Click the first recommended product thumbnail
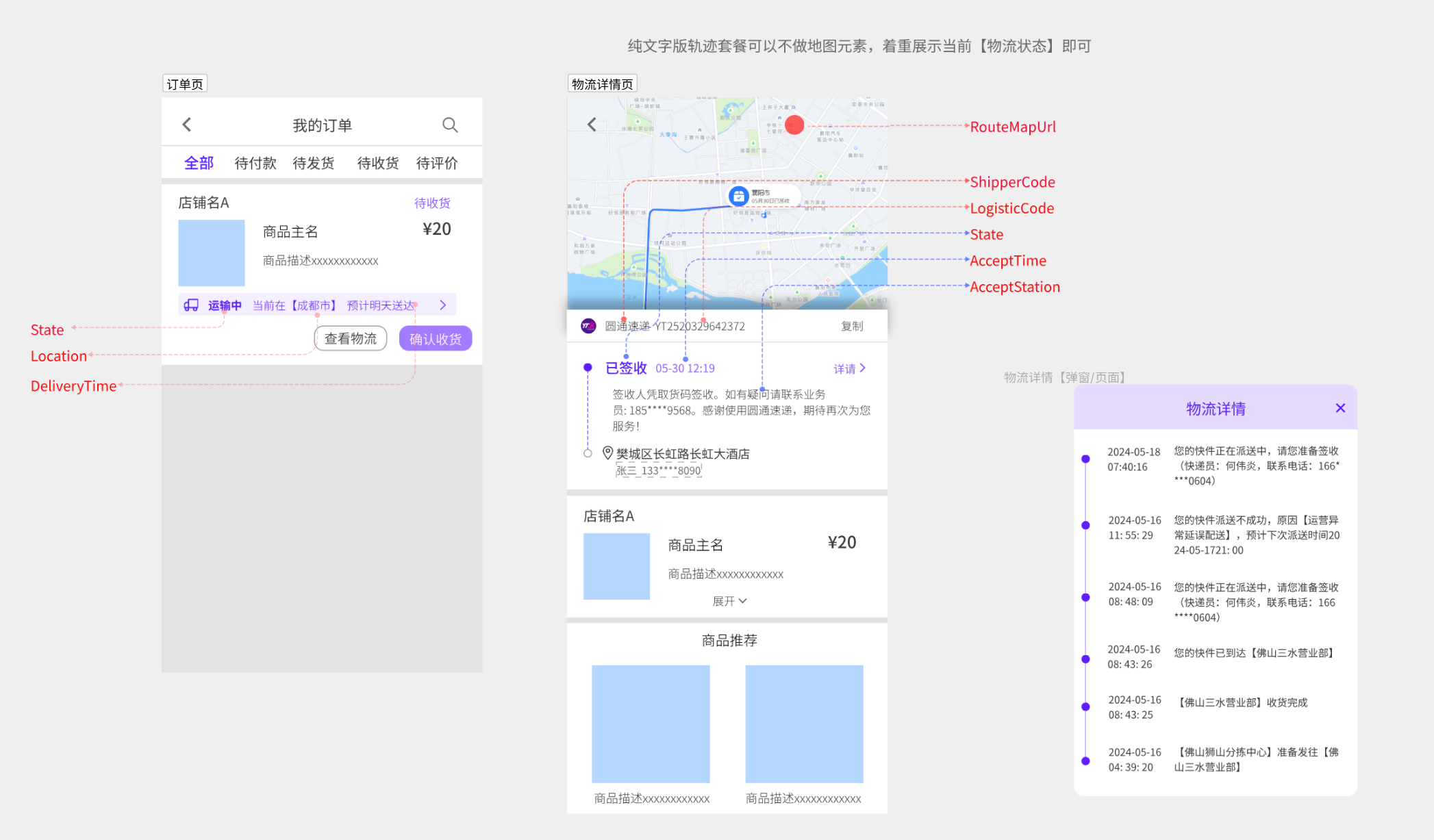 651,724
